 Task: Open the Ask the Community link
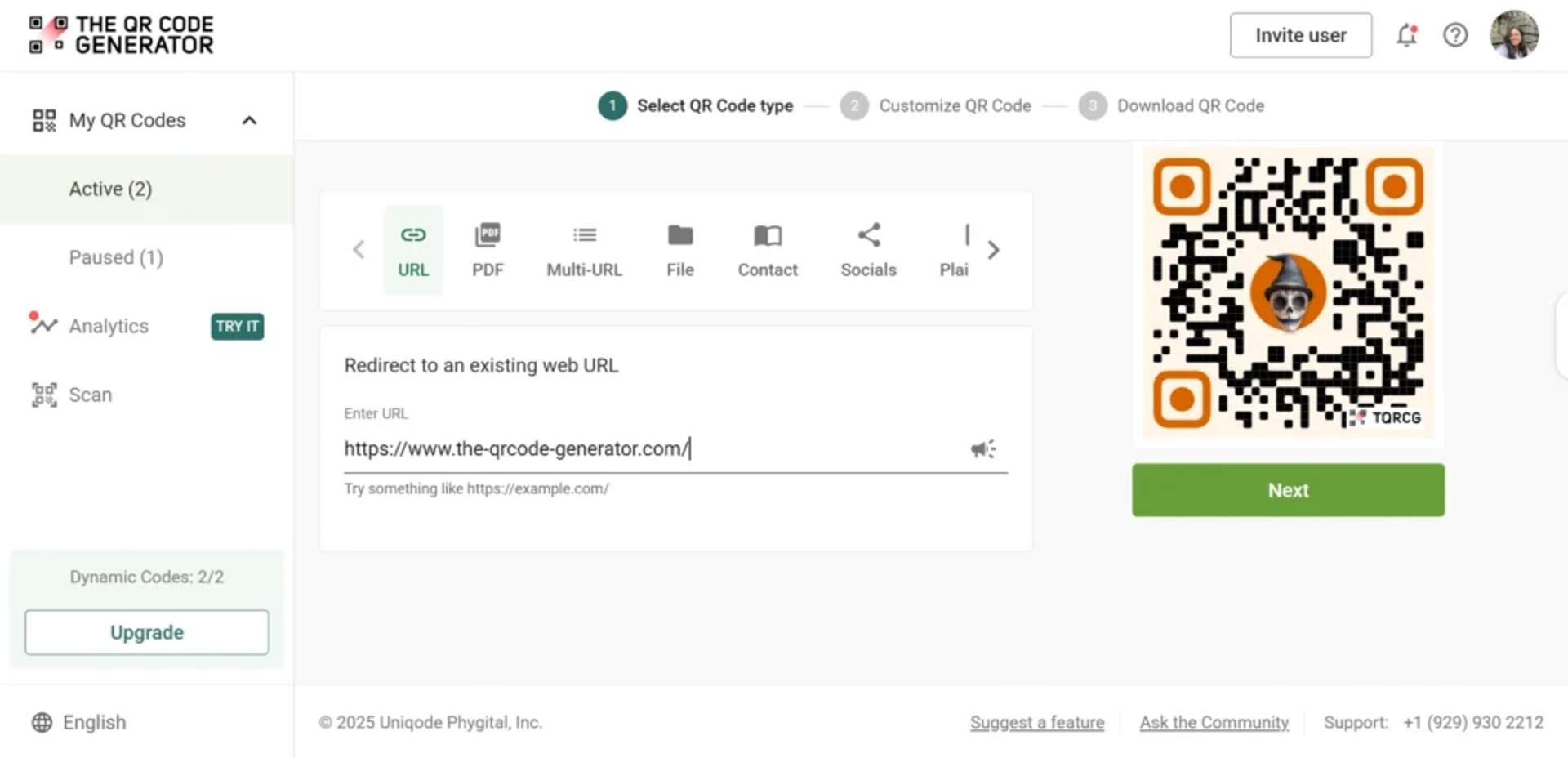[1214, 723]
